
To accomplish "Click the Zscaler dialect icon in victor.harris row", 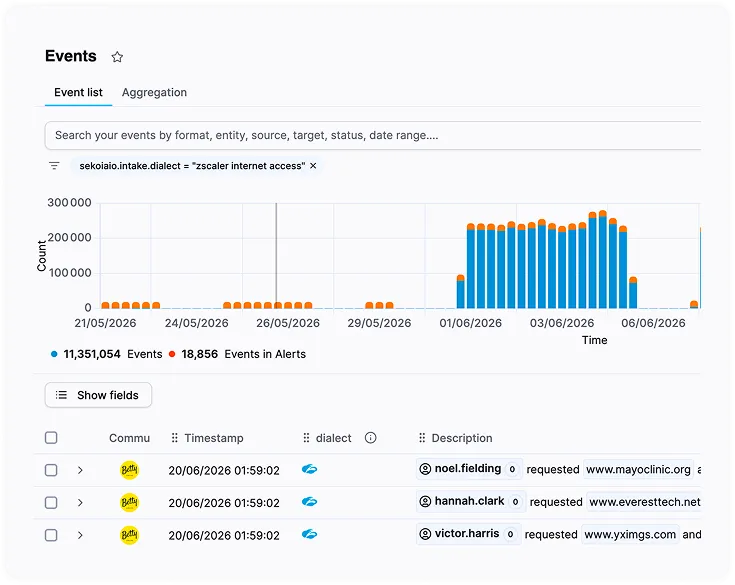I will (309, 534).
